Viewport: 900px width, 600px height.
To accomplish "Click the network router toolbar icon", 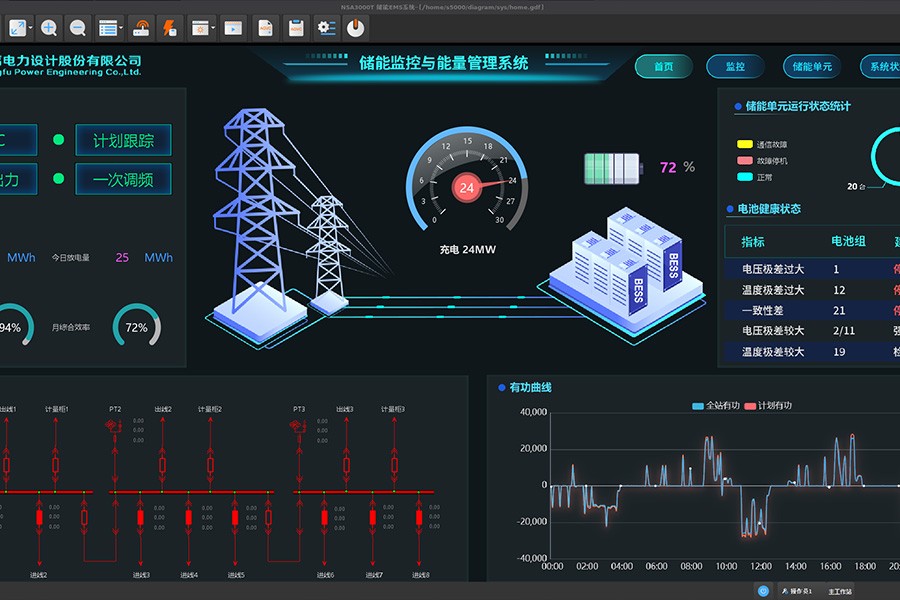I will (x=141, y=27).
